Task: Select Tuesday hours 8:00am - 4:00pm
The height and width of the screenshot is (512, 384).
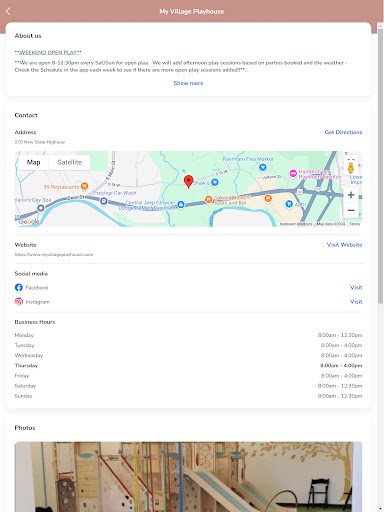Action: point(188,345)
